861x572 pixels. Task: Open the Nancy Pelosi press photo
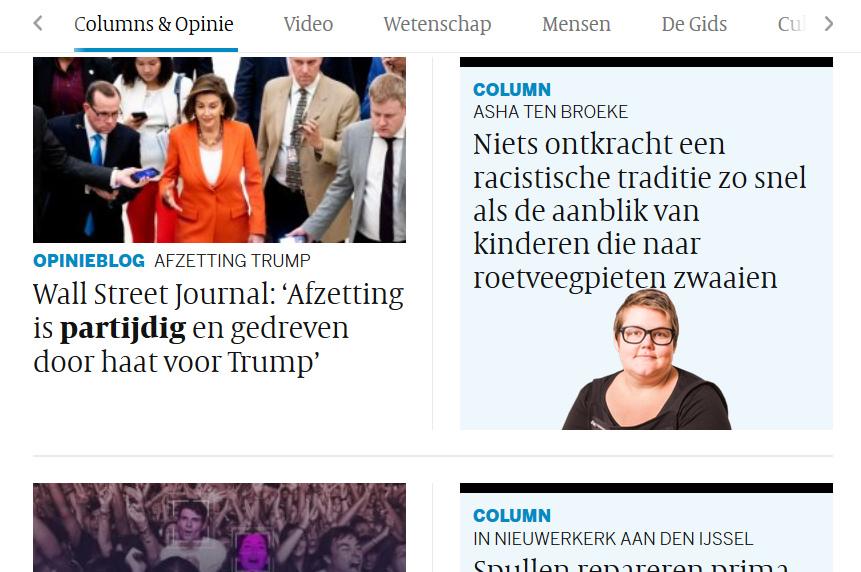[x=219, y=150]
